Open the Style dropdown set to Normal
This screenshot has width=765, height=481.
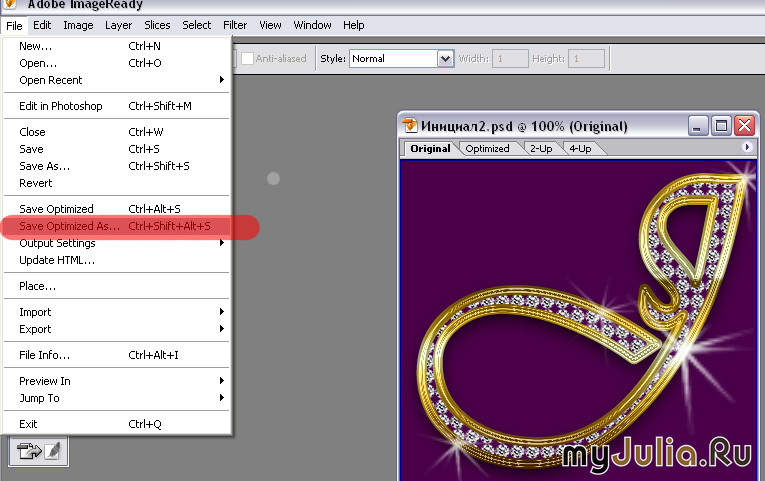pos(402,59)
